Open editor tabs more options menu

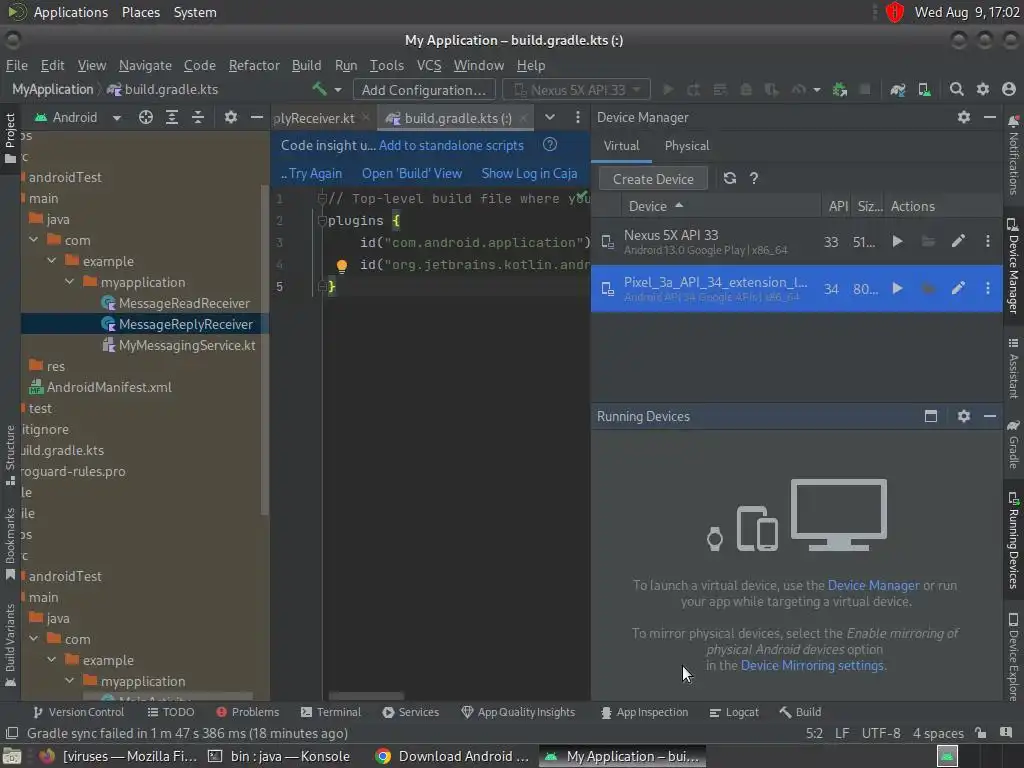click(577, 117)
